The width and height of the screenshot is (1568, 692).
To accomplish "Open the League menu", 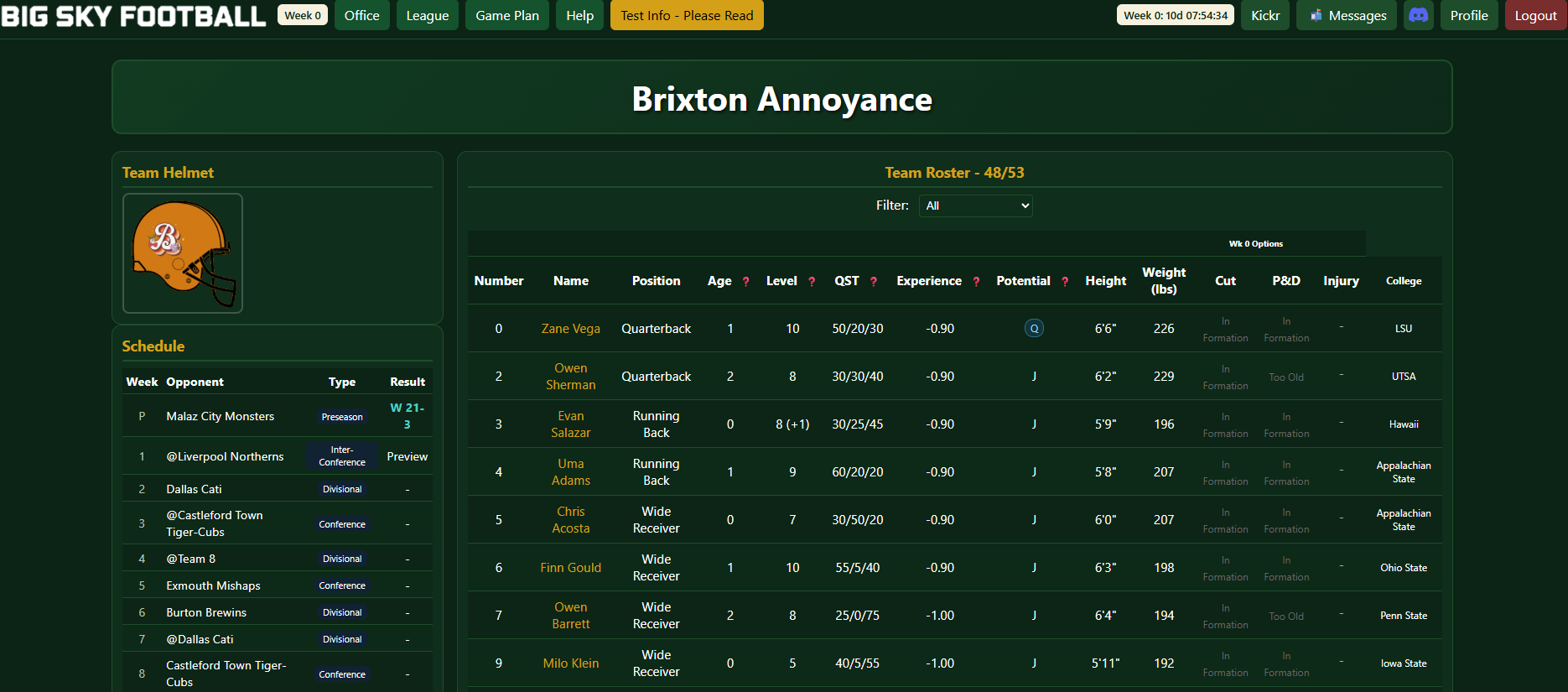I will click(x=427, y=15).
